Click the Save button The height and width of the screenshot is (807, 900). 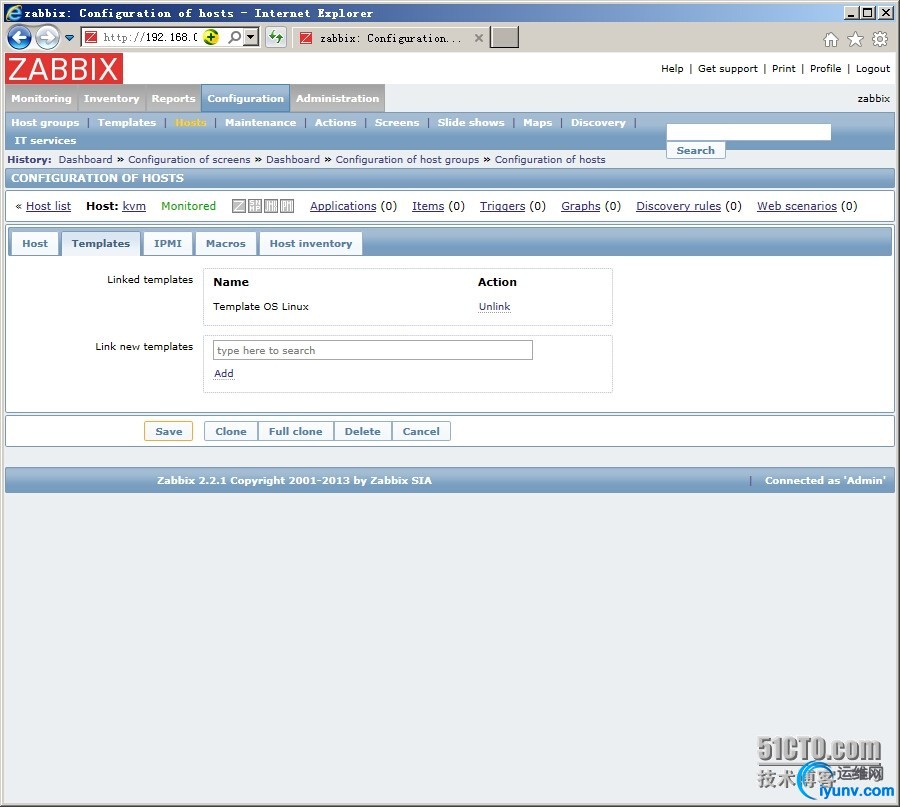[168, 431]
